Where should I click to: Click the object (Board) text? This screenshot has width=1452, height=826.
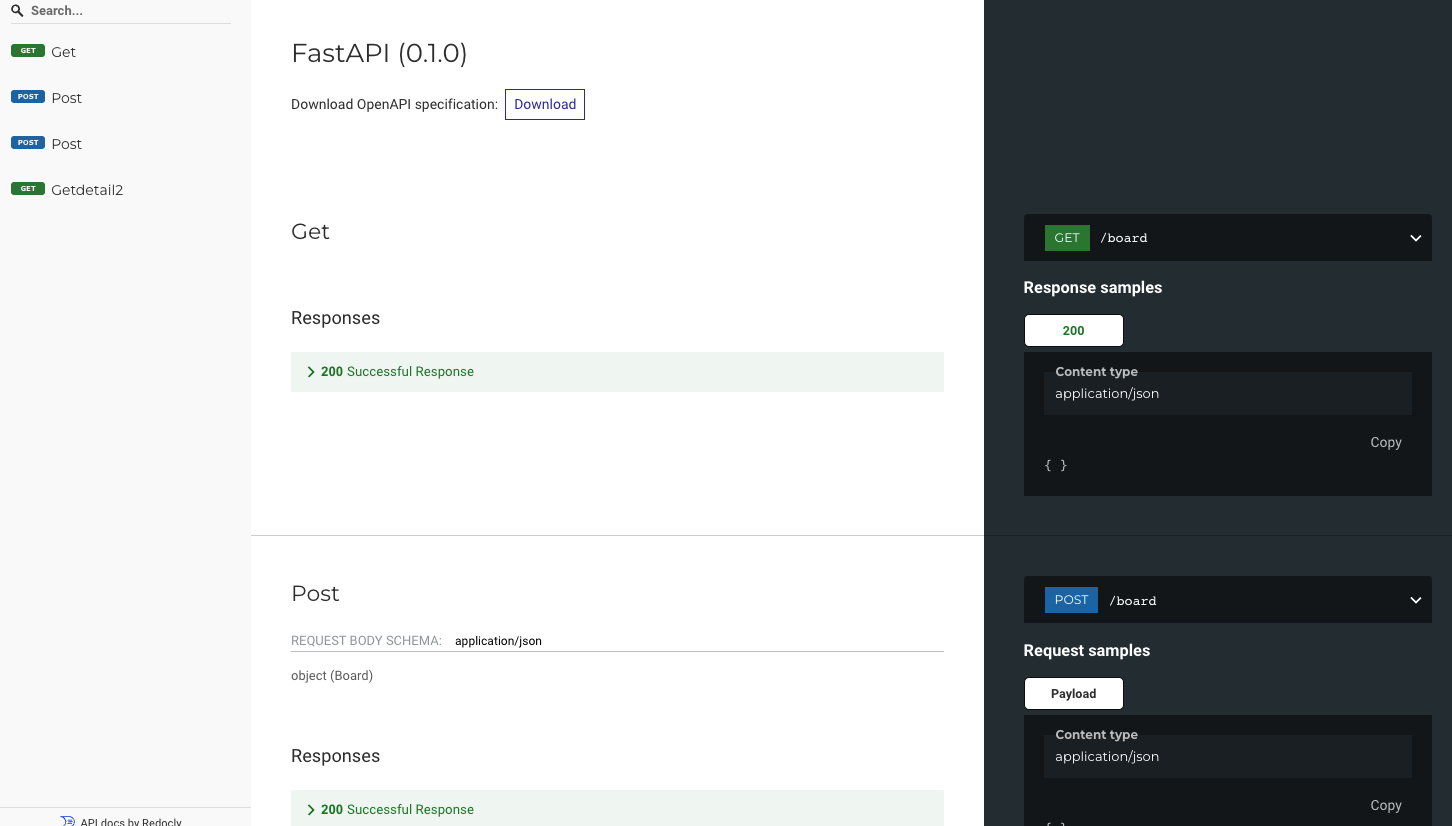[332, 676]
